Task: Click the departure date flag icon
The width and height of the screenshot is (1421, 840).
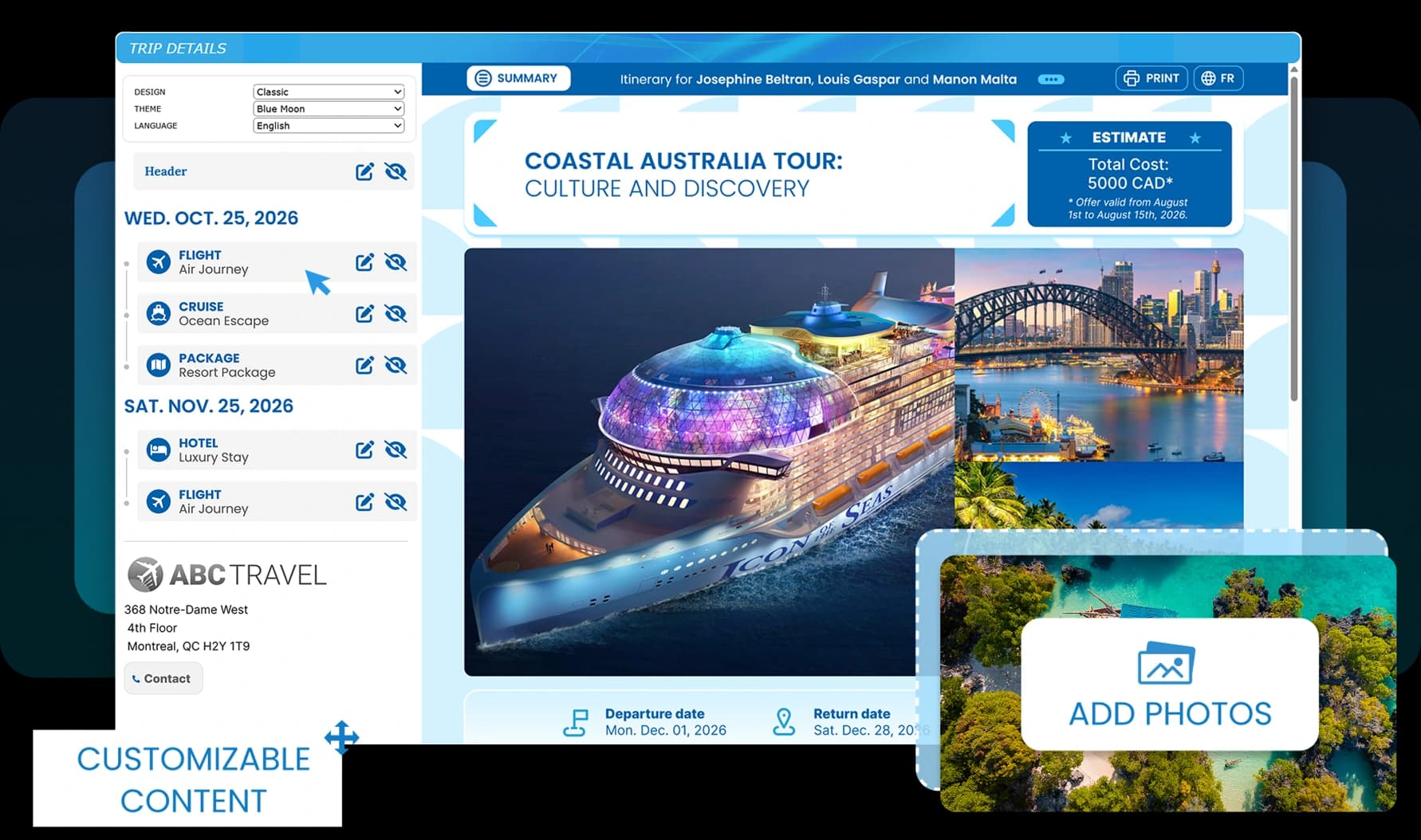Action: (576, 722)
